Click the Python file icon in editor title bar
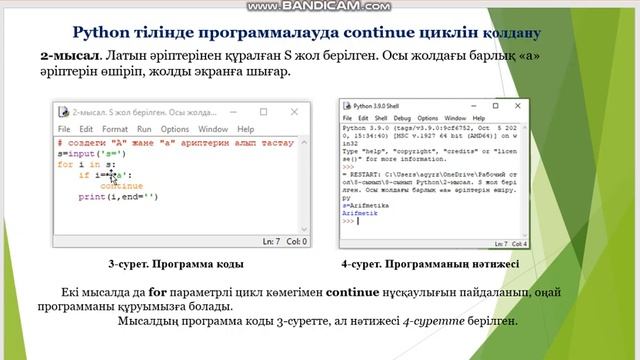The height and width of the screenshot is (360, 640). (x=63, y=112)
